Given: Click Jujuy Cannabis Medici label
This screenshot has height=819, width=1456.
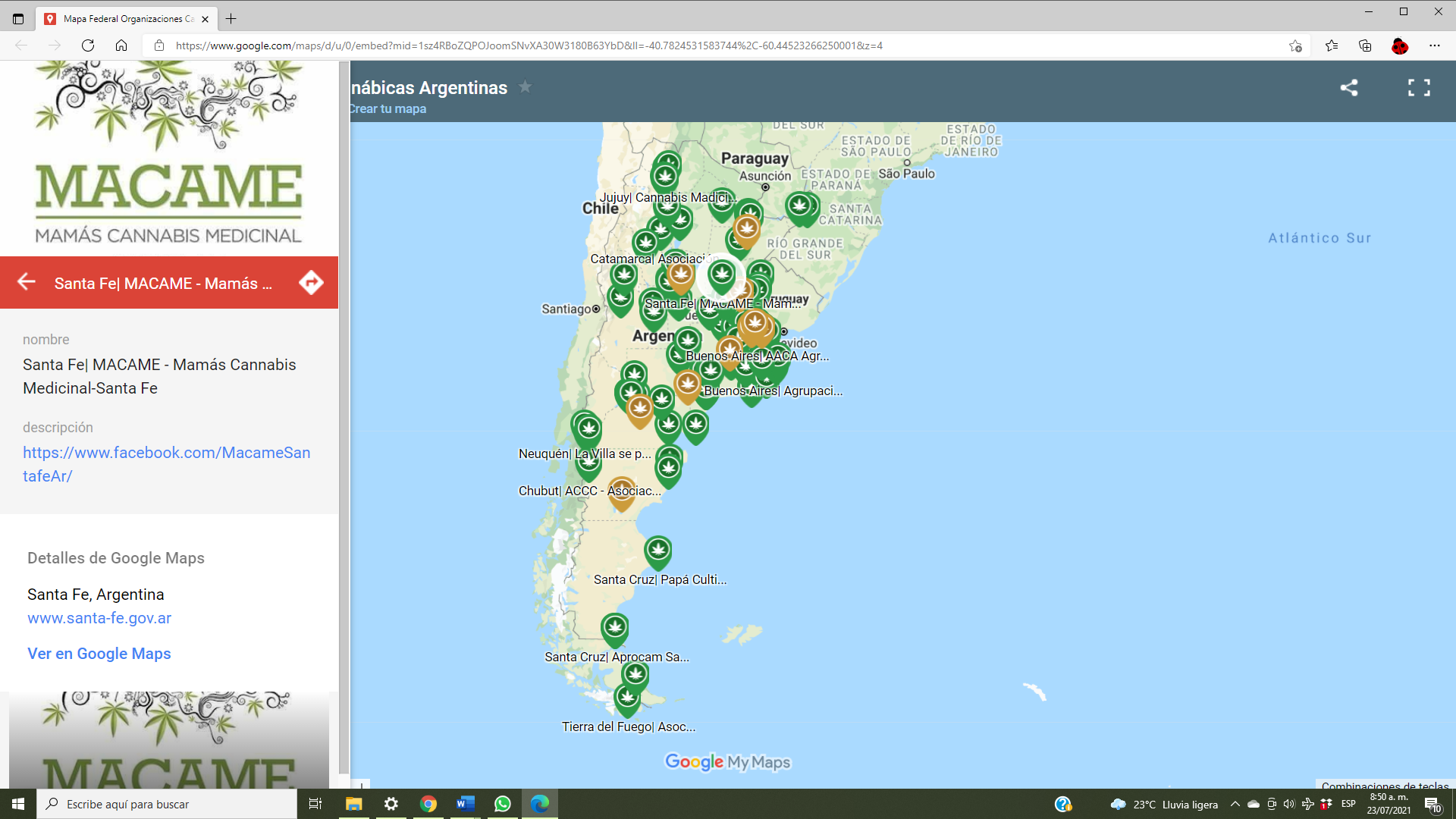Looking at the screenshot, I should click(x=668, y=197).
